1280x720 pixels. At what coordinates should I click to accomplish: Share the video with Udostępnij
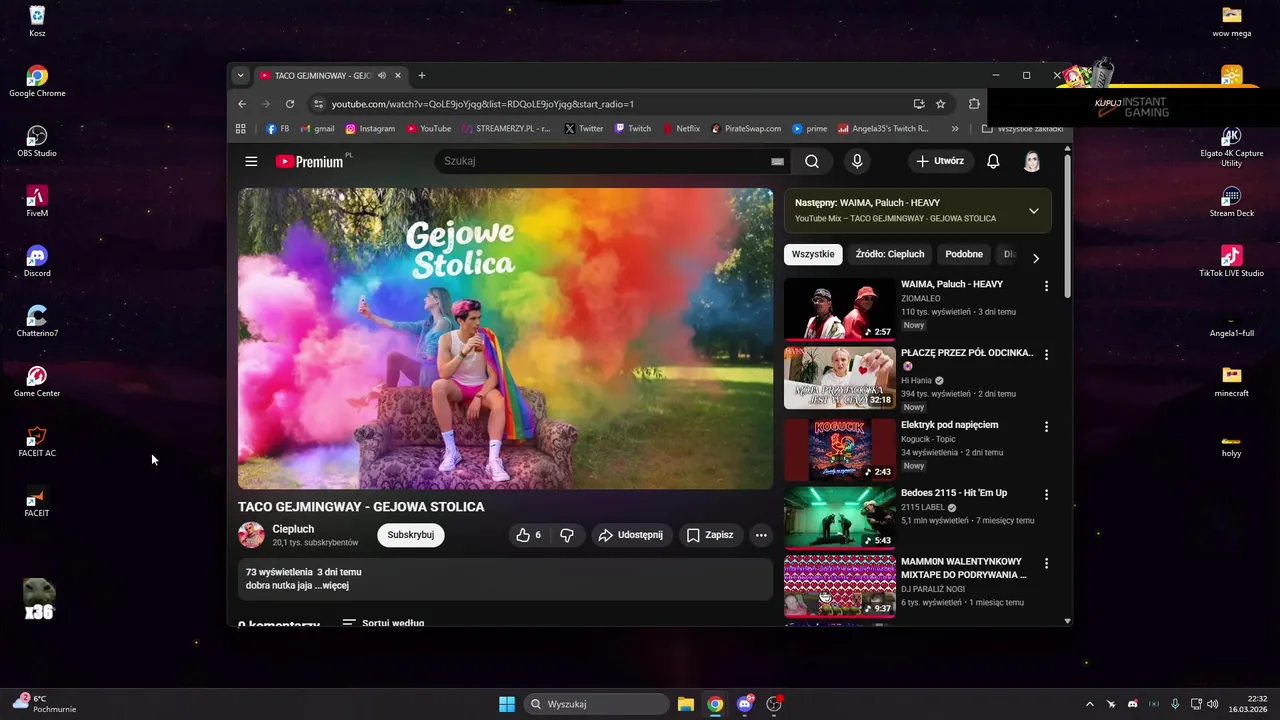[x=631, y=535]
